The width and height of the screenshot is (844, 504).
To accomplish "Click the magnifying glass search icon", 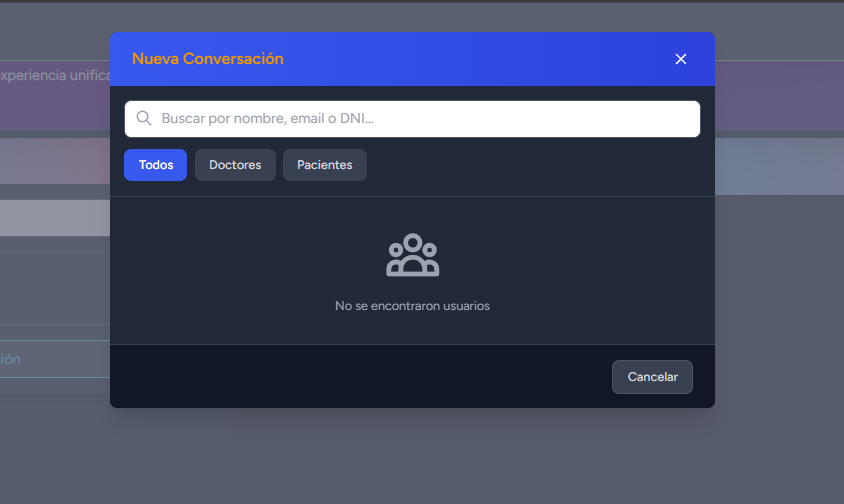I will point(144,118).
